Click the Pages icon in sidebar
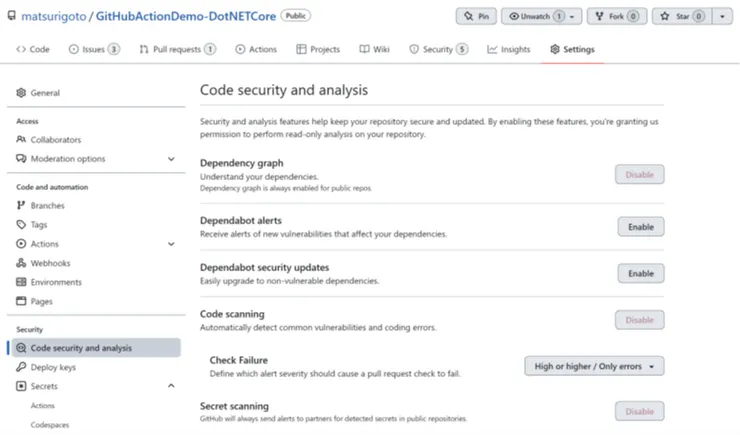 22,301
